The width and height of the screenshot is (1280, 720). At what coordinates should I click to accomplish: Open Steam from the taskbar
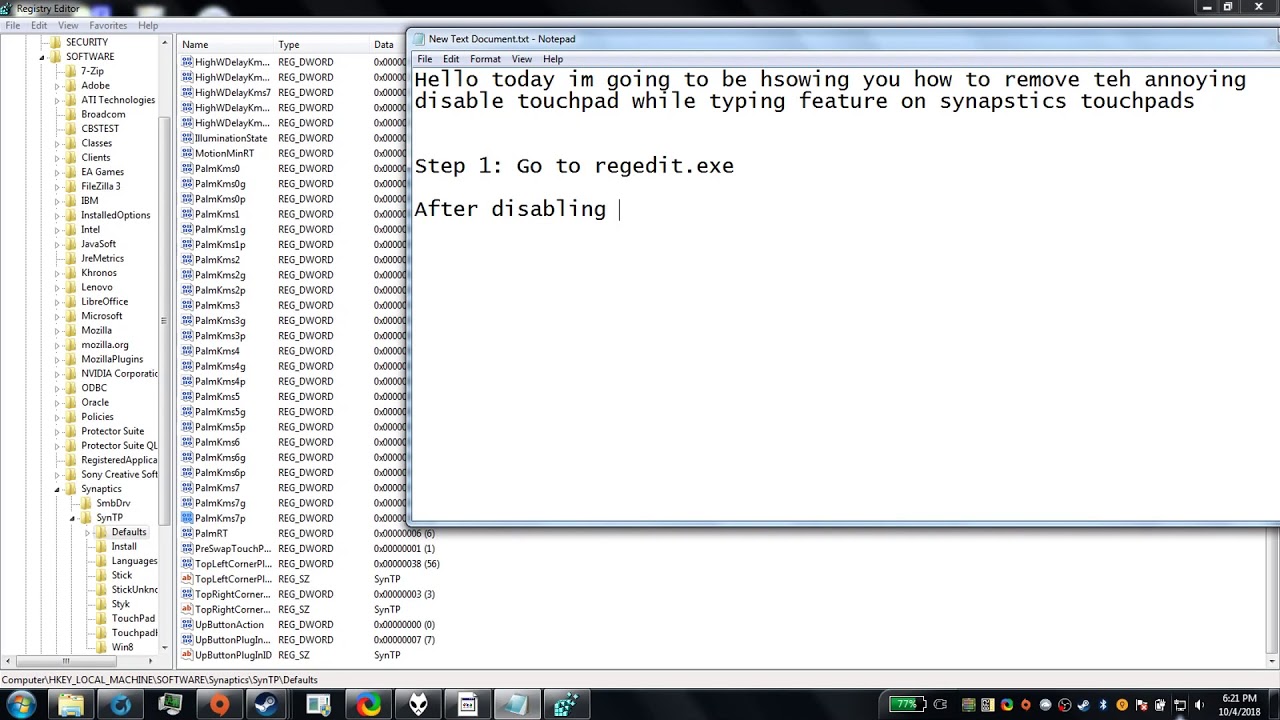268,705
